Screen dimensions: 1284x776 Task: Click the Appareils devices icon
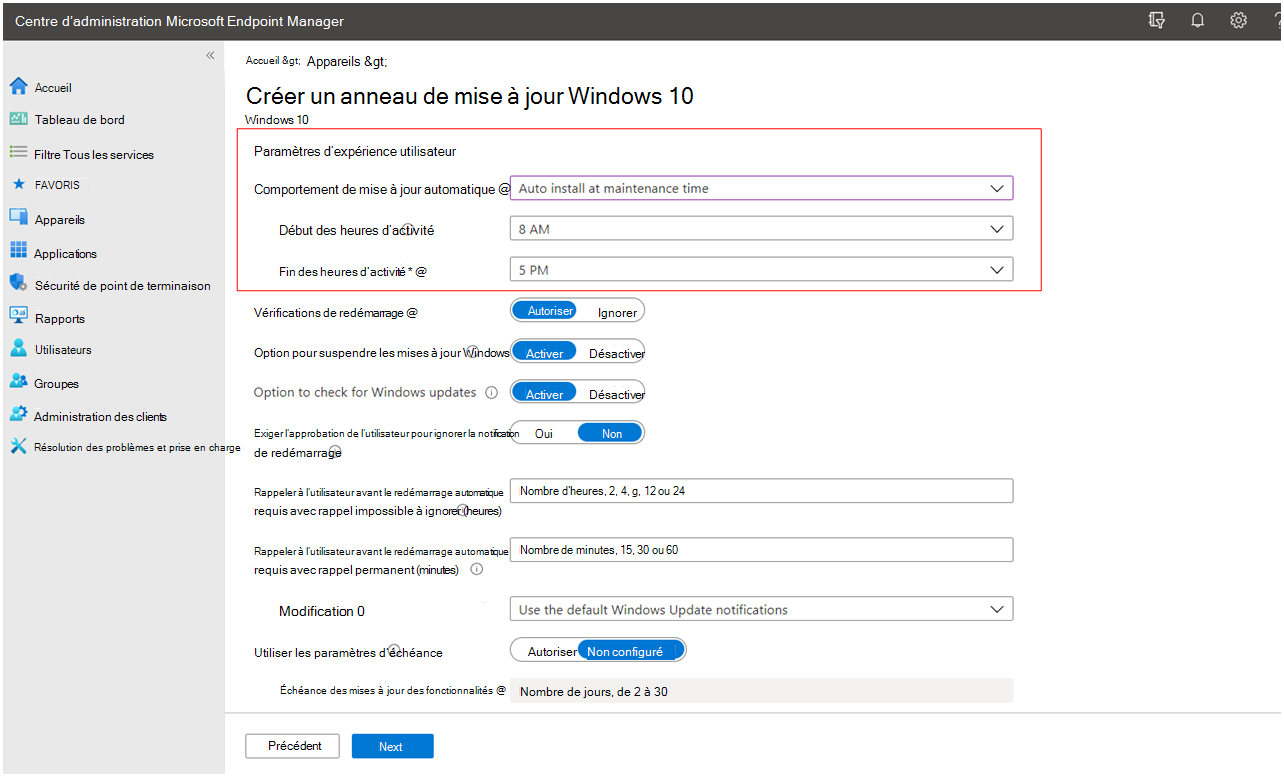tap(18, 218)
